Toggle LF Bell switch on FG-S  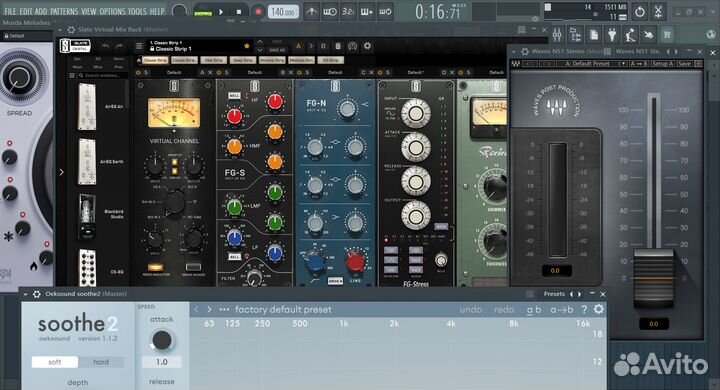tap(234, 256)
